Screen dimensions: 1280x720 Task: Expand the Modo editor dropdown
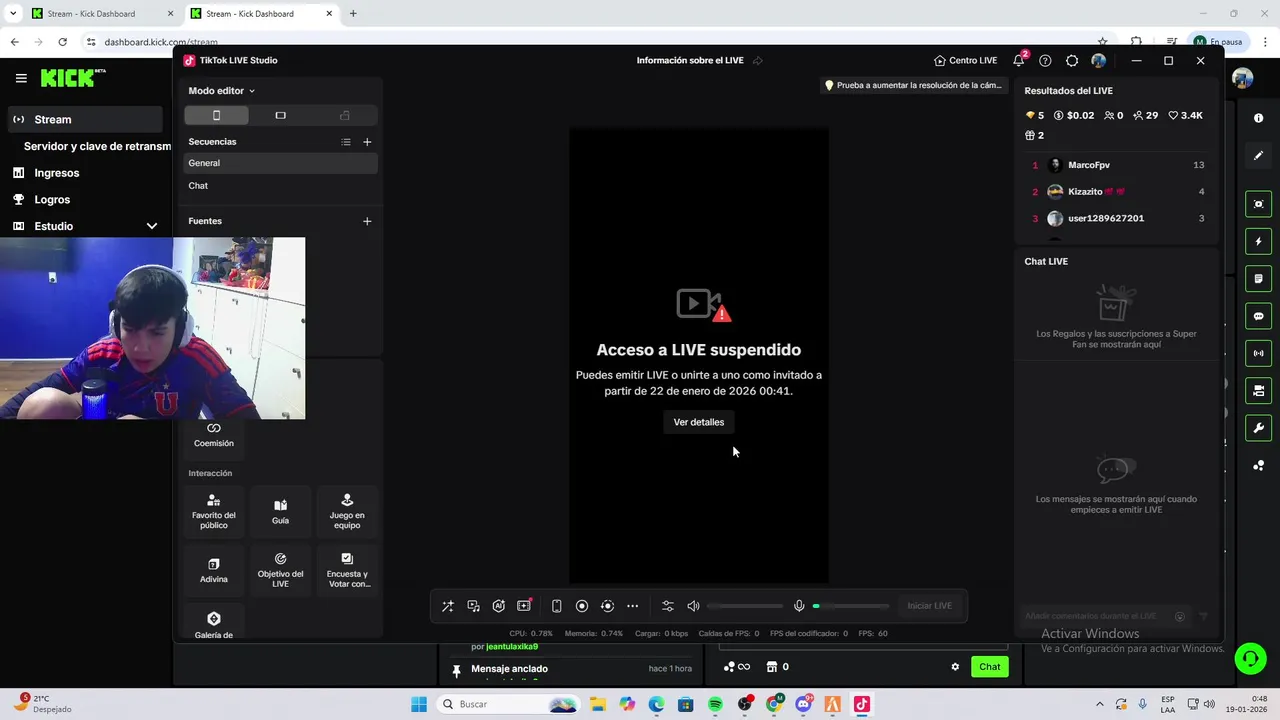pos(222,90)
